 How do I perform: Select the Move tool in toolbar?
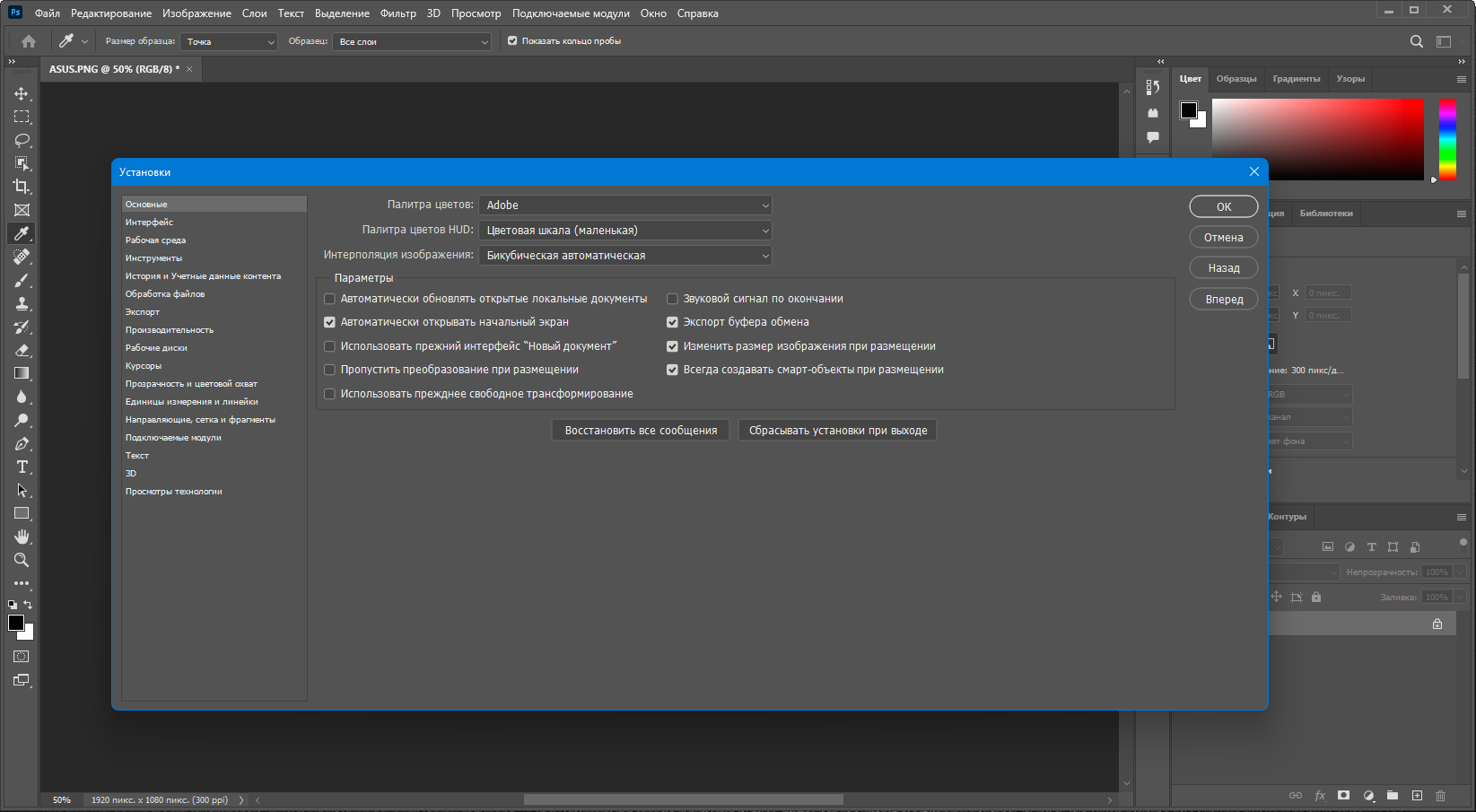coord(22,94)
